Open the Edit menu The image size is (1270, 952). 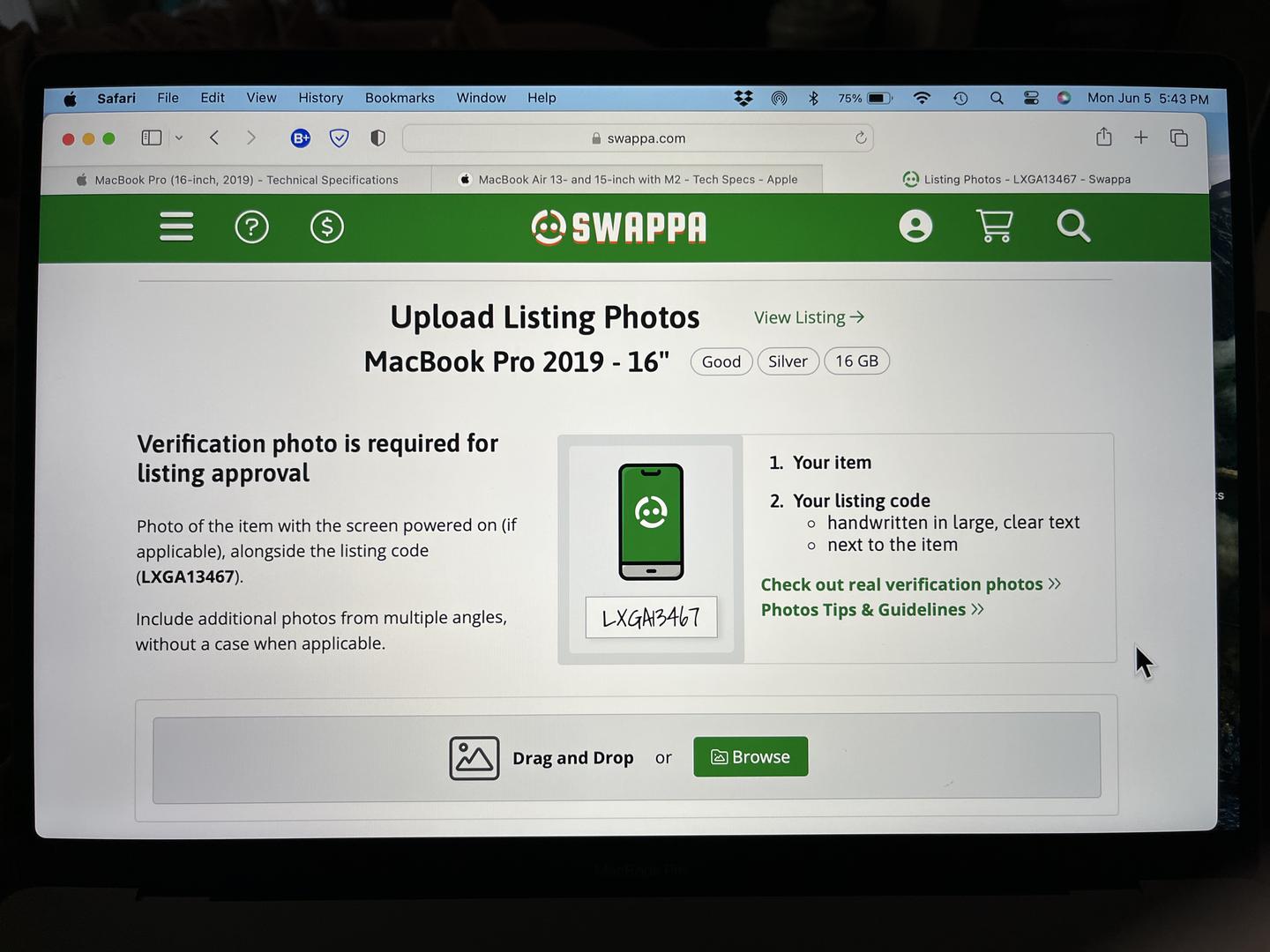point(213,98)
